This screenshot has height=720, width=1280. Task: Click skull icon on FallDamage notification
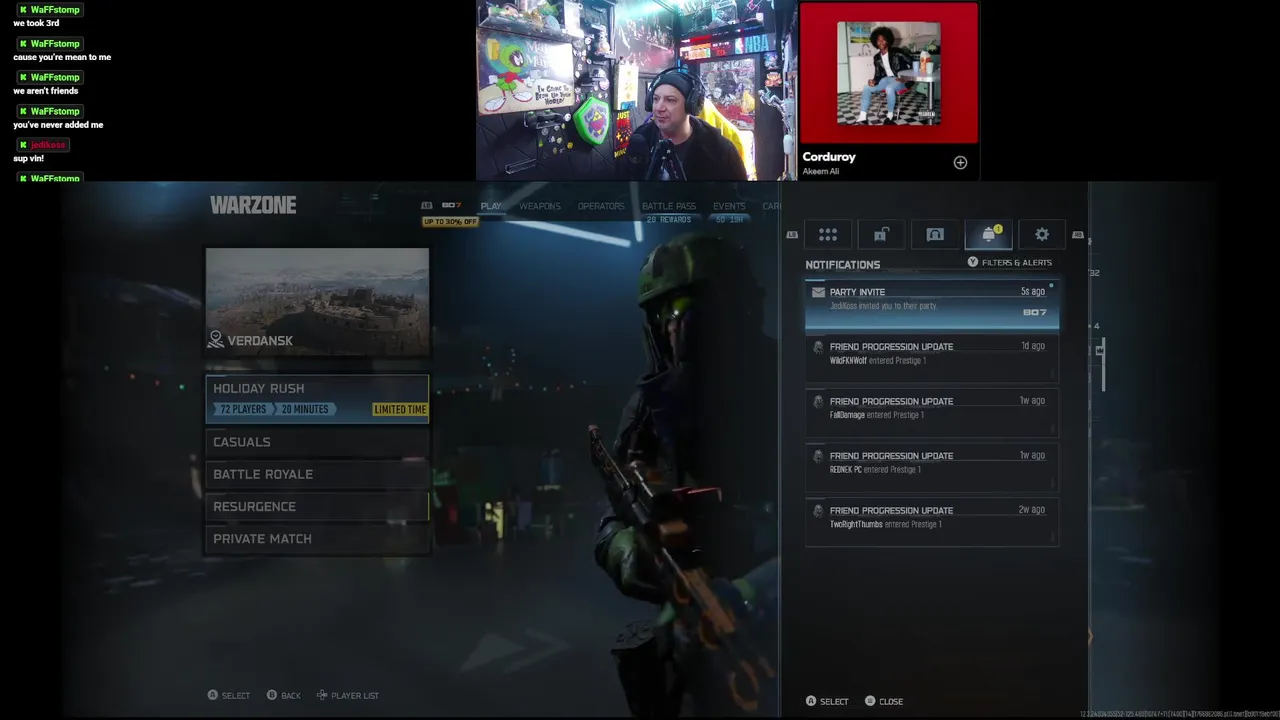(818, 402)
